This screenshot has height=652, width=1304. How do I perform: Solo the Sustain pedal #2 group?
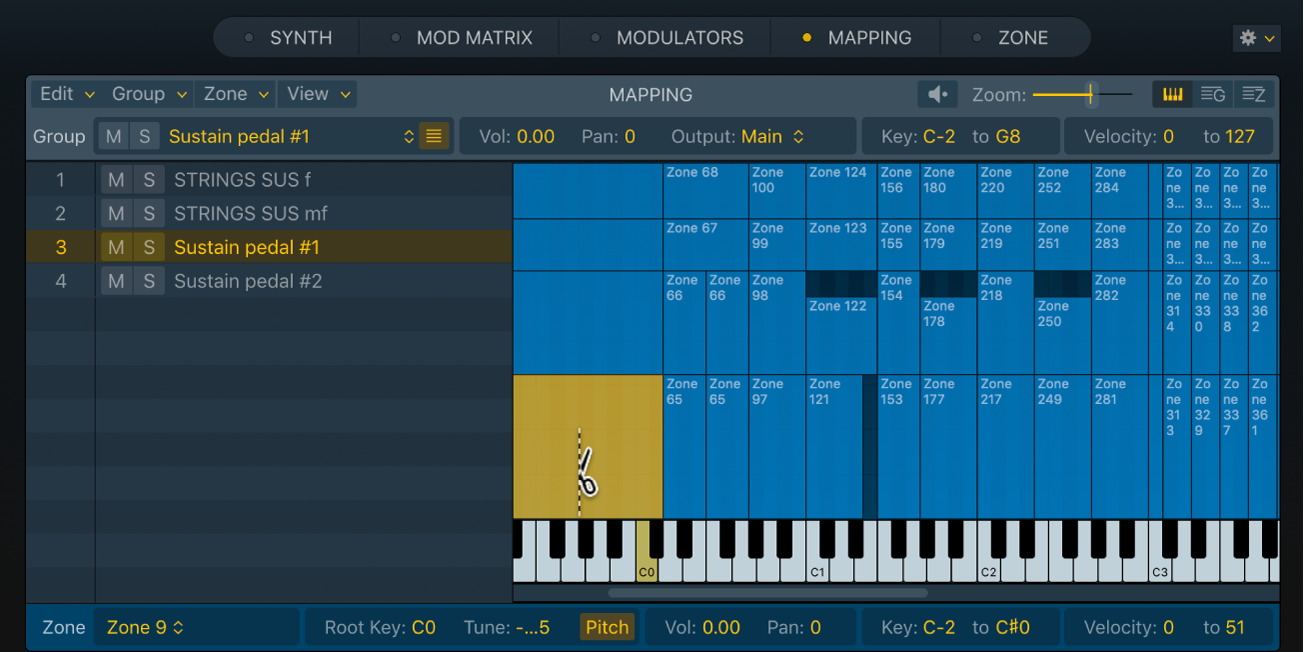click(147, 281)
